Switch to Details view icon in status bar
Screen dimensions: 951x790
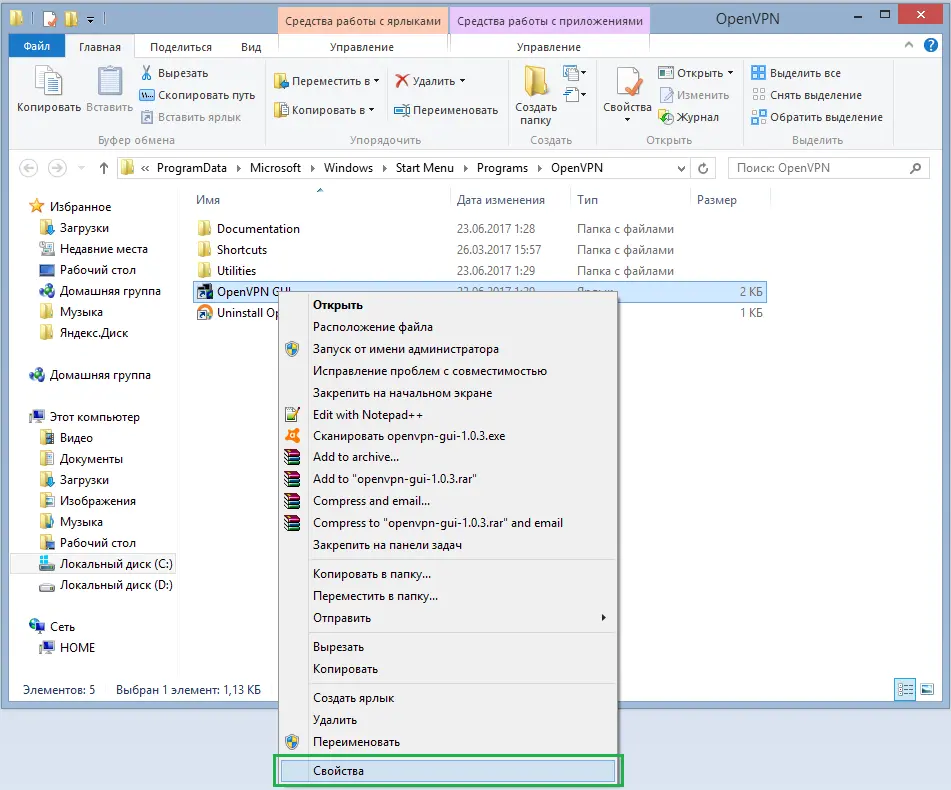click(x=905, y=689)
